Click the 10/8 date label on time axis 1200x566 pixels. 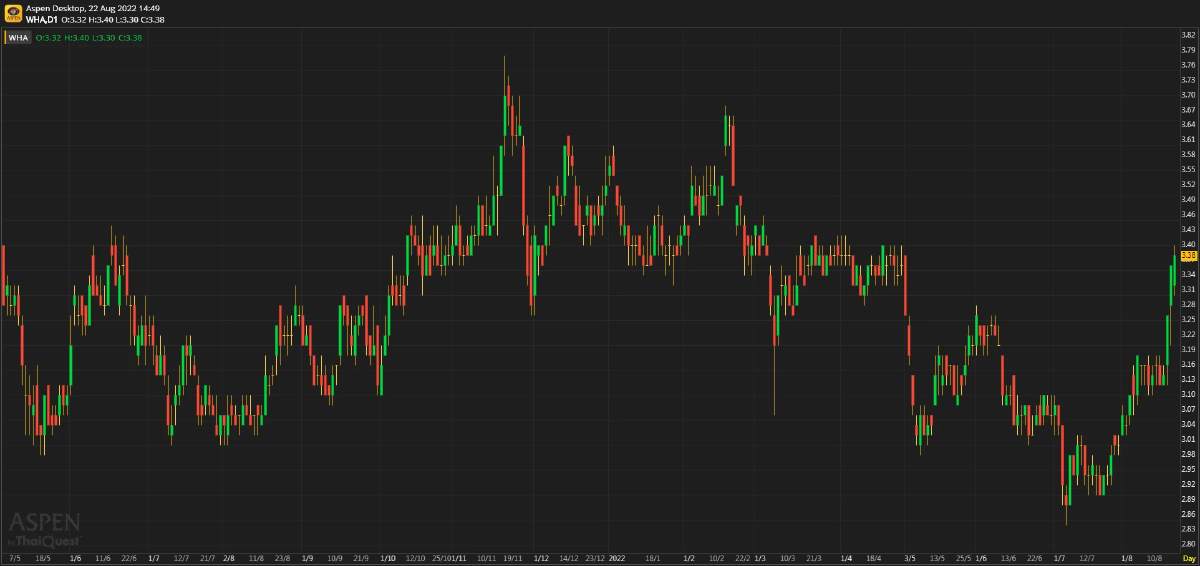[1153, 557]
